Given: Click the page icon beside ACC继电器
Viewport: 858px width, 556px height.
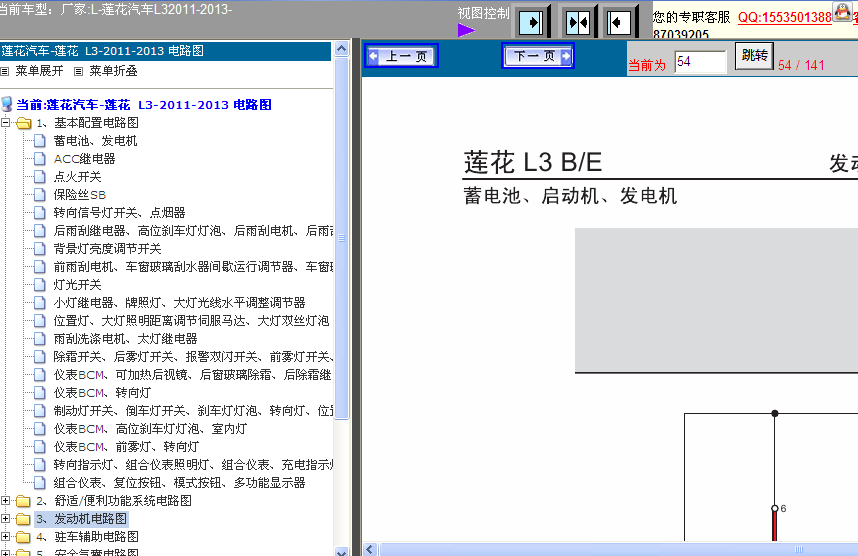Looking at the screenshot, I should tap(39, 159).
